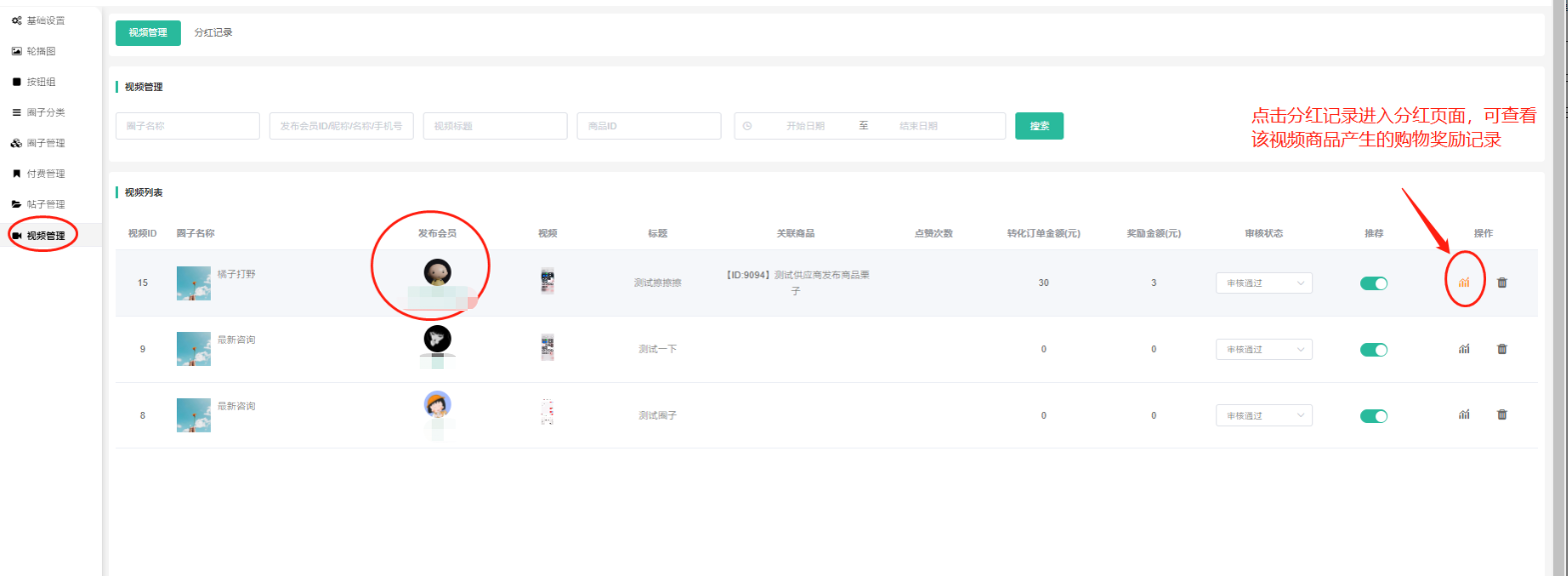Open dividend record icon for video 9
Image resolution: width=1568 pixels, height=576 pixels.
[x=1463, y=349]
